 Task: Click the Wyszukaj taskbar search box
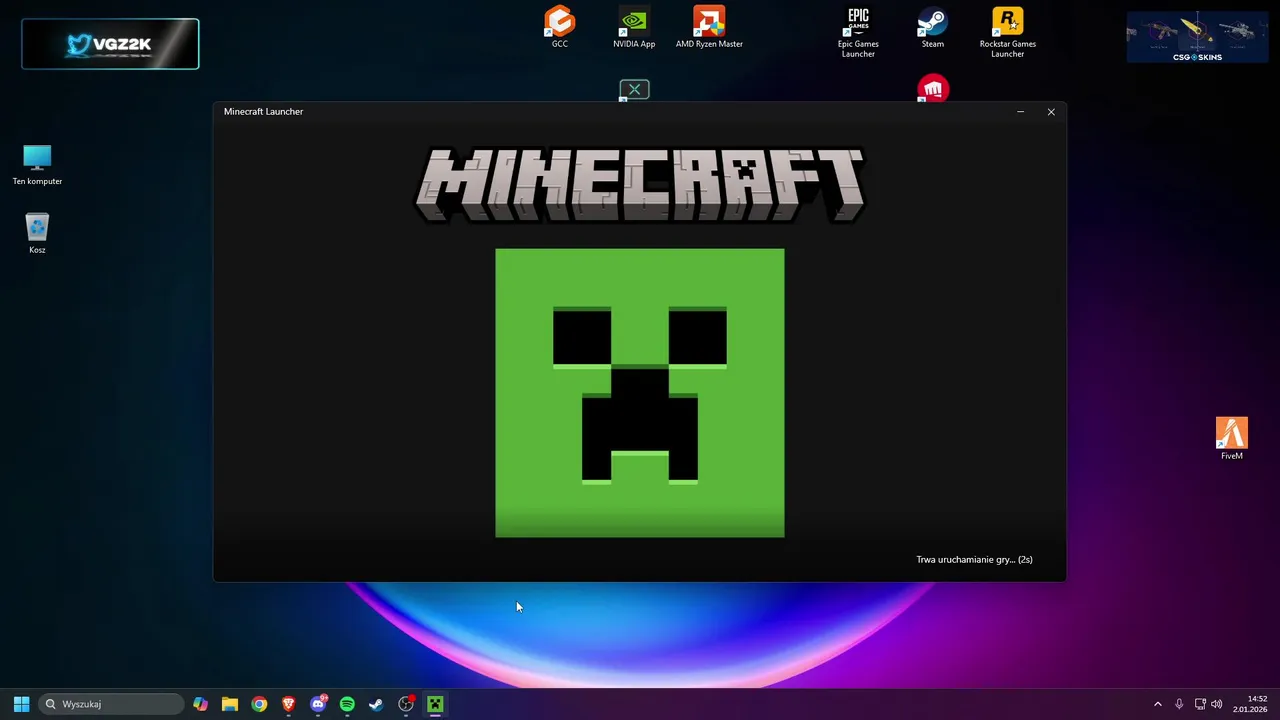[x=111, y=704]
